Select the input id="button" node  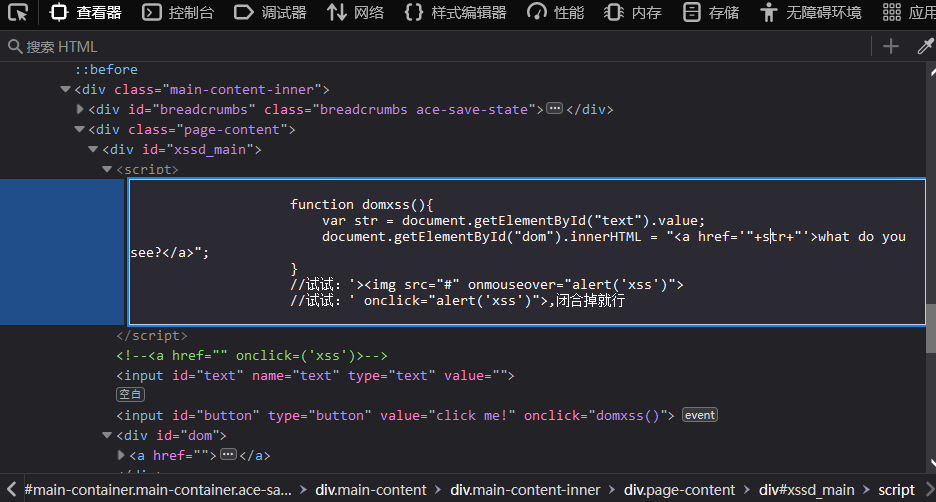click(x=395, y=415)
